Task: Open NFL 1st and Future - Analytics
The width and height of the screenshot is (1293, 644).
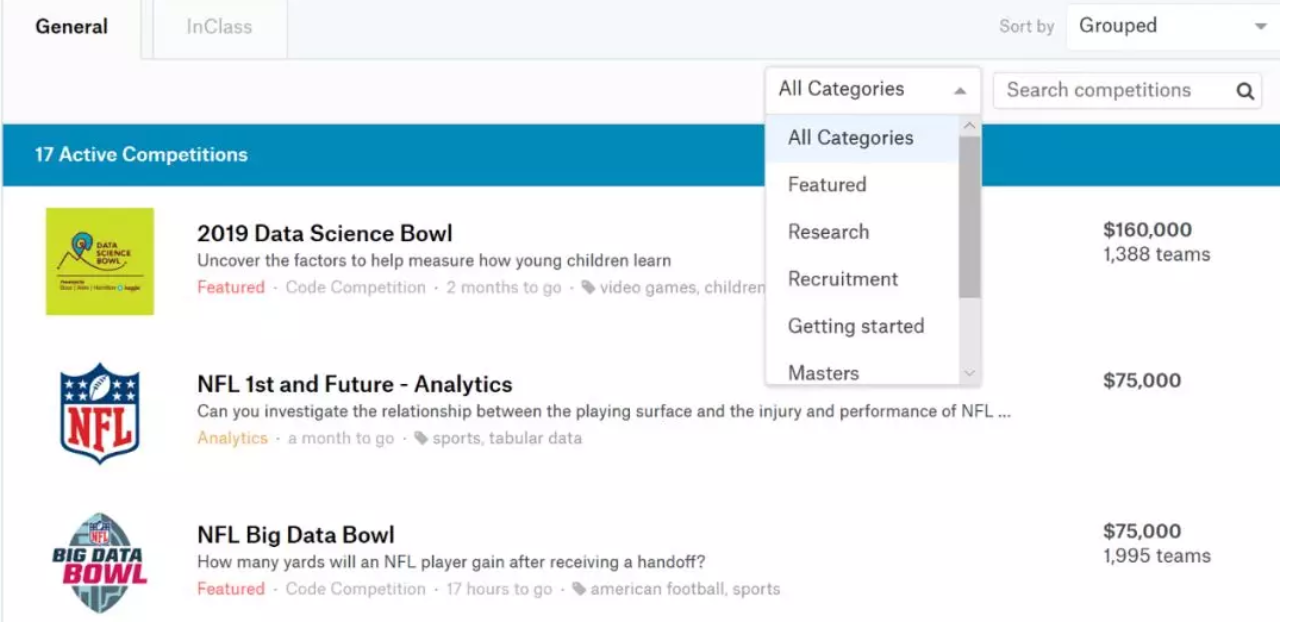Action: tap(354, 384)
